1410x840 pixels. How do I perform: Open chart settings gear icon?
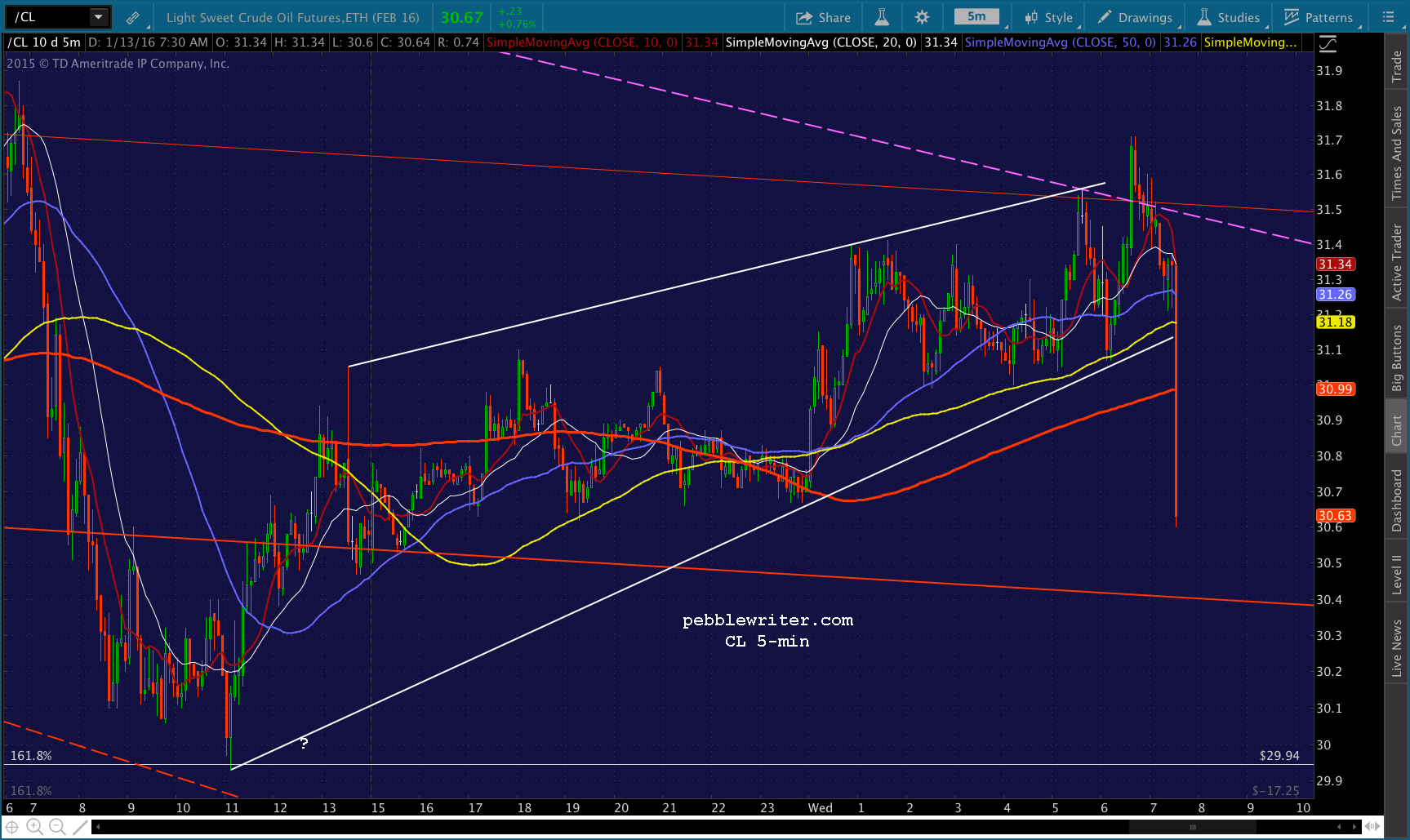(922, 17)
